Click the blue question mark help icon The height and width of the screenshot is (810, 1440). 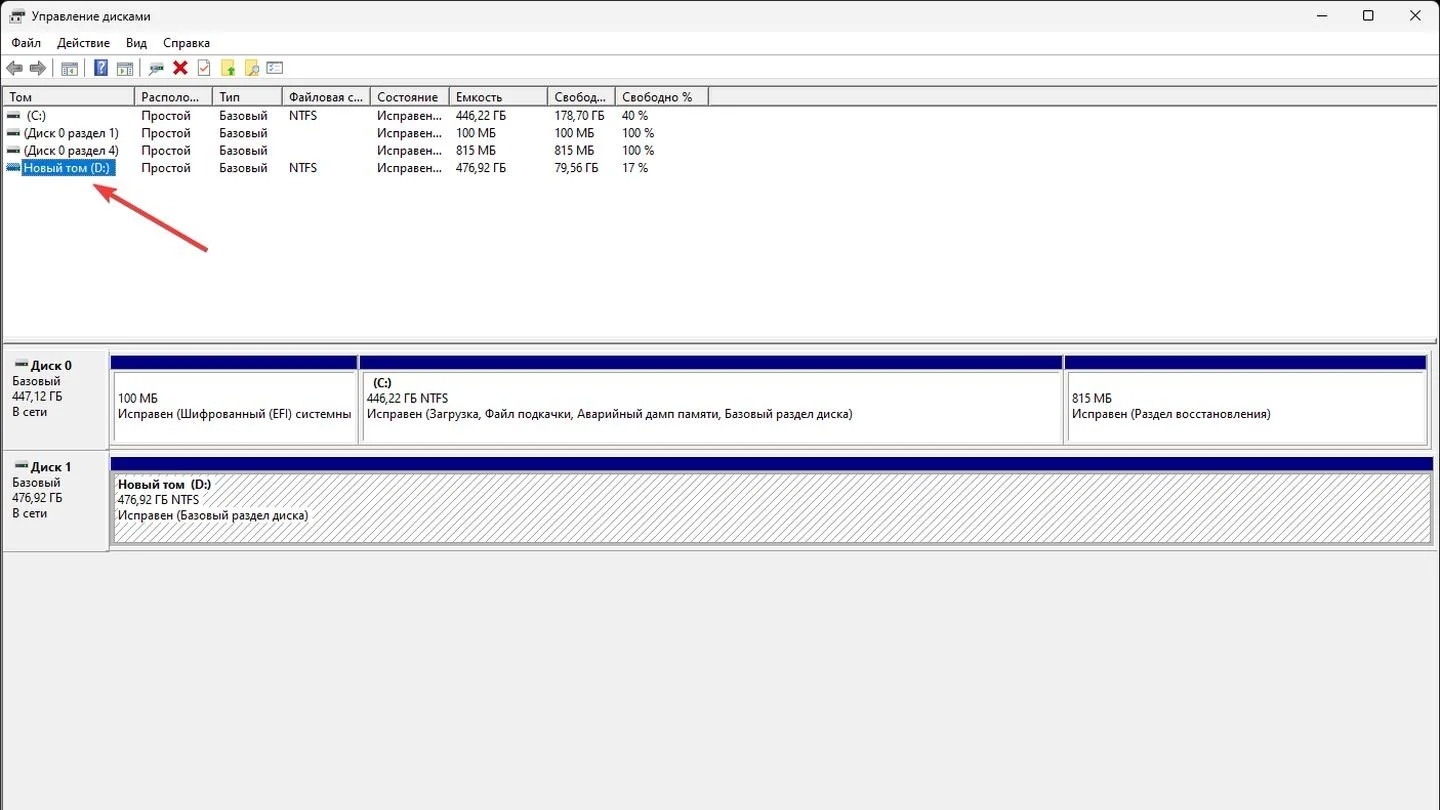pyautogui.click(x=101, y=68)
